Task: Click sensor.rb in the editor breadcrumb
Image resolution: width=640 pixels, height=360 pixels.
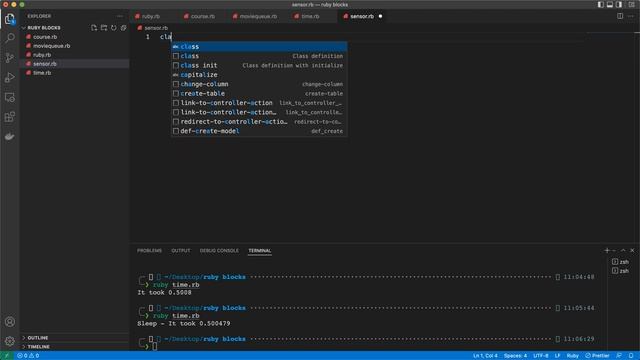Action: 156,28
